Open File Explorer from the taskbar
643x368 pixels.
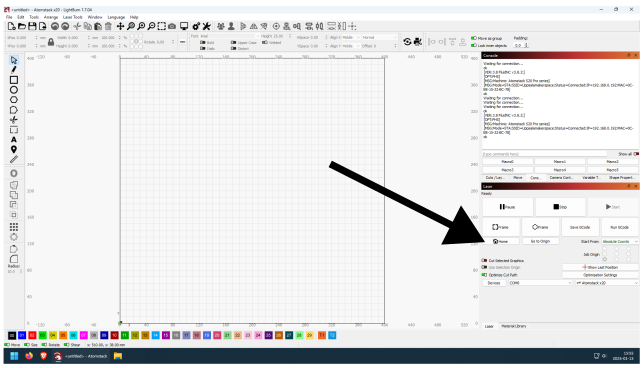[118, 356]
